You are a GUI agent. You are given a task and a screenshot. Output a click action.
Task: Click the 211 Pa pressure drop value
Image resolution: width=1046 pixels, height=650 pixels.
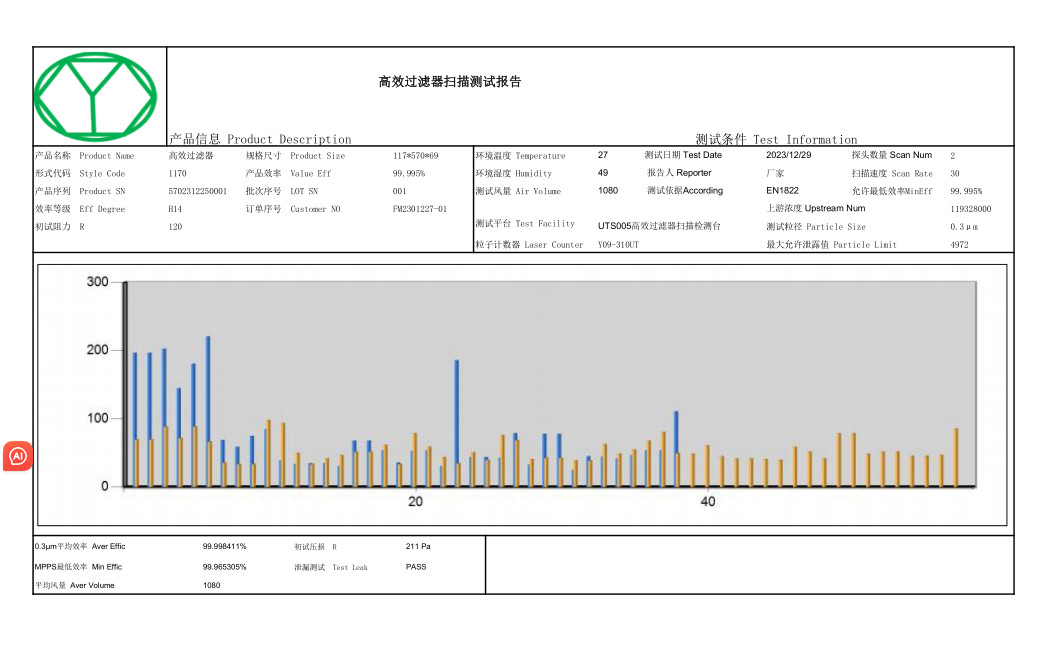[x=418, y=547]
